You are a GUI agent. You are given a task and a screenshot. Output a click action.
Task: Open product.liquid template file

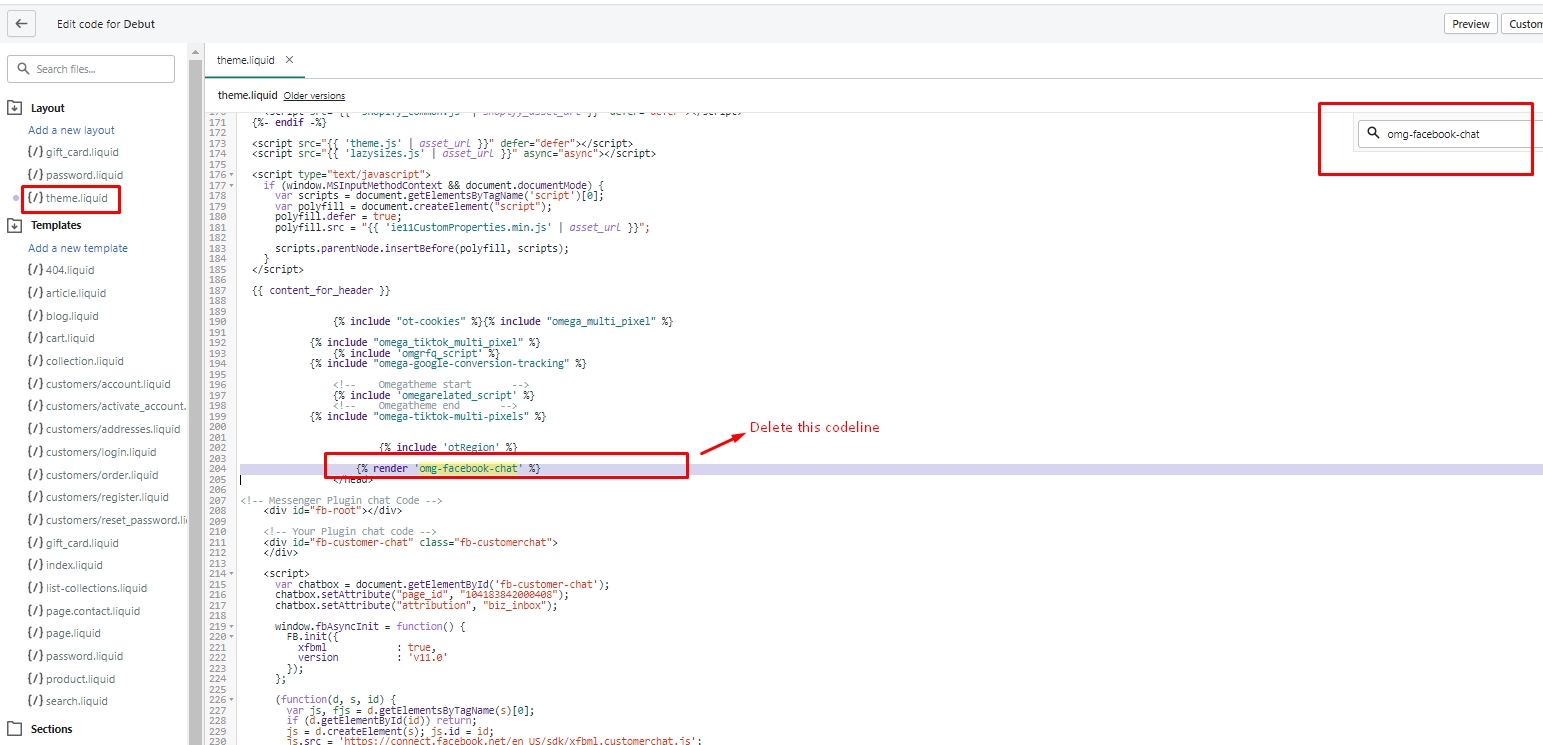tap(80, 679)
